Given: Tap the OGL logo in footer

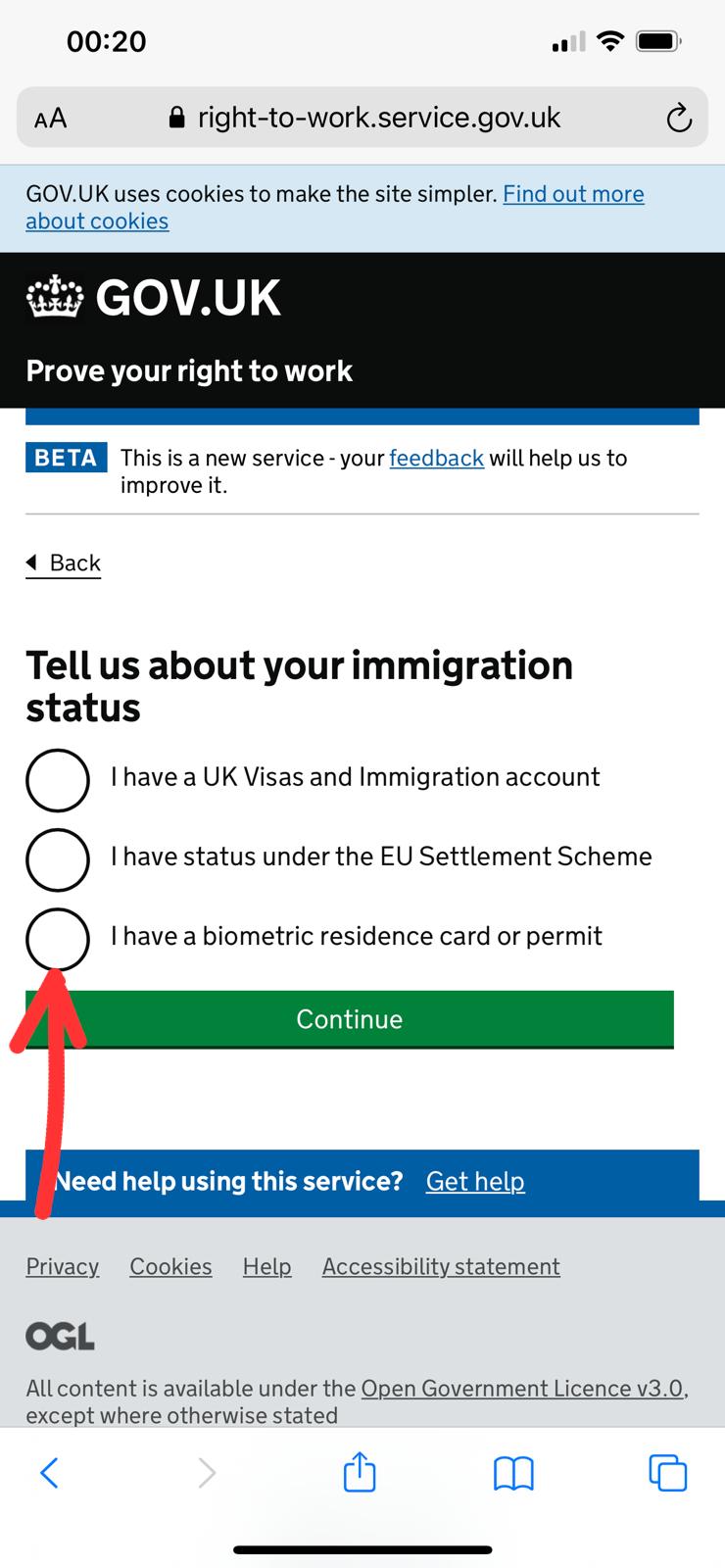Looking at the screenshot, I should [60, 1337].
